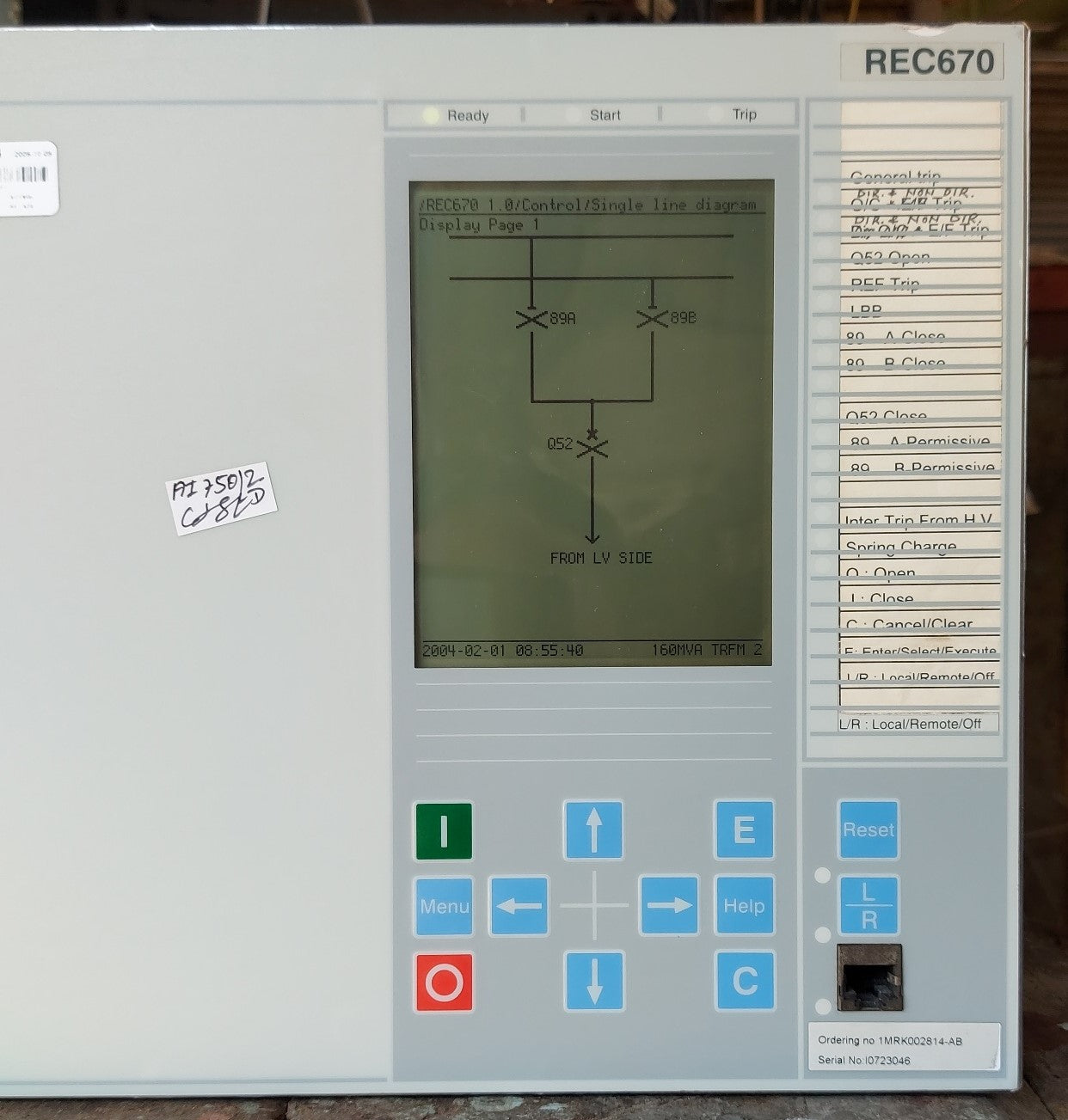Click the '89 A Permissive' LED label

tap(920, 442)
